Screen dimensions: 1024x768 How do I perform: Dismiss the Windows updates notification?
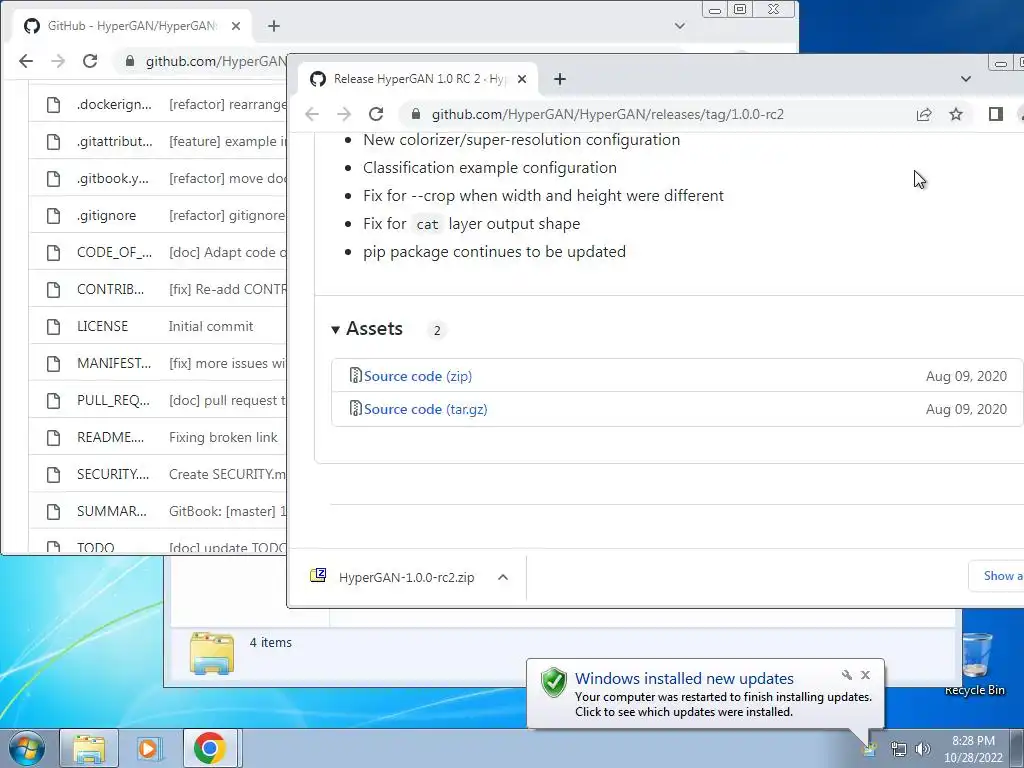coord(865,675)
